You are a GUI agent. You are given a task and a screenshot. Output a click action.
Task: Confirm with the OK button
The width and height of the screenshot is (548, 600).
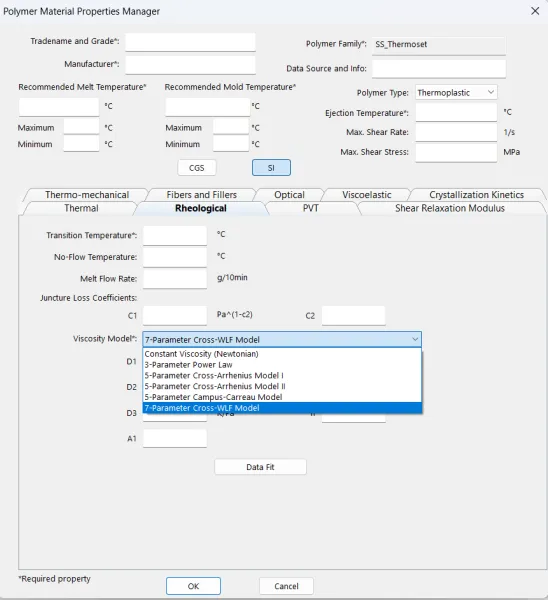[x=193, y=586]
